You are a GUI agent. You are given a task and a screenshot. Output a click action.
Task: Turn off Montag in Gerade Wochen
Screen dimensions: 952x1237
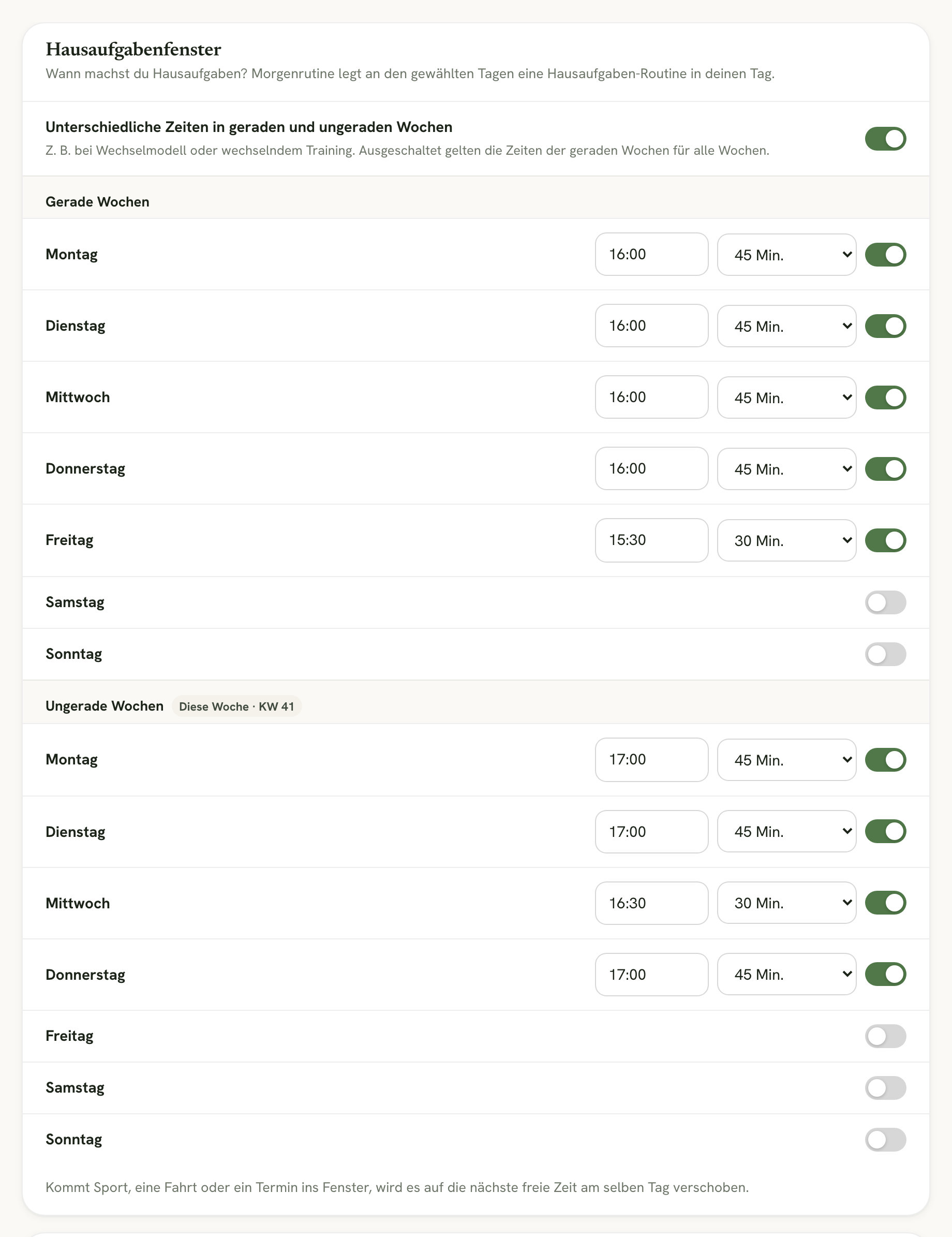pos(885,255)
